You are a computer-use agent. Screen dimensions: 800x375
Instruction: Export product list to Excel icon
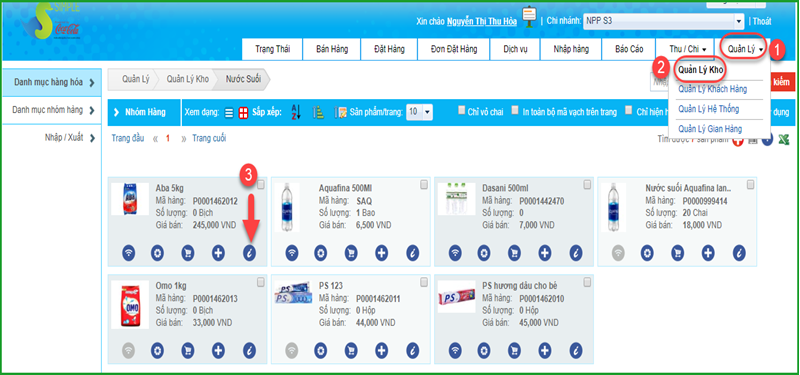coord(783,140)
